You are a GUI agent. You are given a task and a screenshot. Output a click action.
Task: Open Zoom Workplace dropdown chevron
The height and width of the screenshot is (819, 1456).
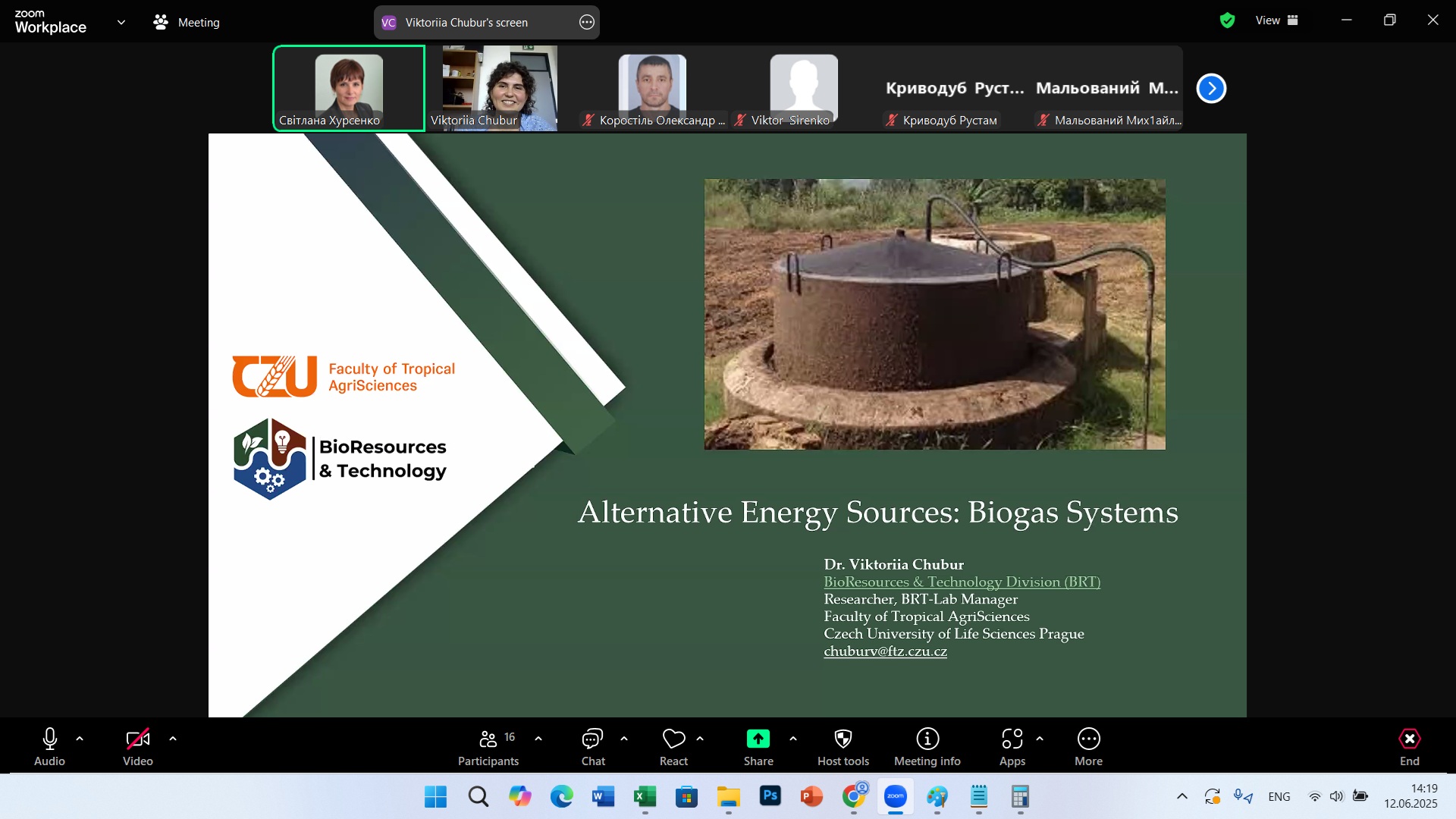(x=121, y=23)
